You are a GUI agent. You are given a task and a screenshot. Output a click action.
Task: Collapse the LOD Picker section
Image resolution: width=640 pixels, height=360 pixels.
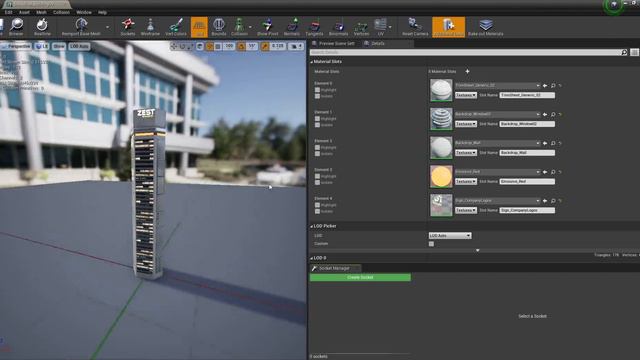click(x=311, y=226)
